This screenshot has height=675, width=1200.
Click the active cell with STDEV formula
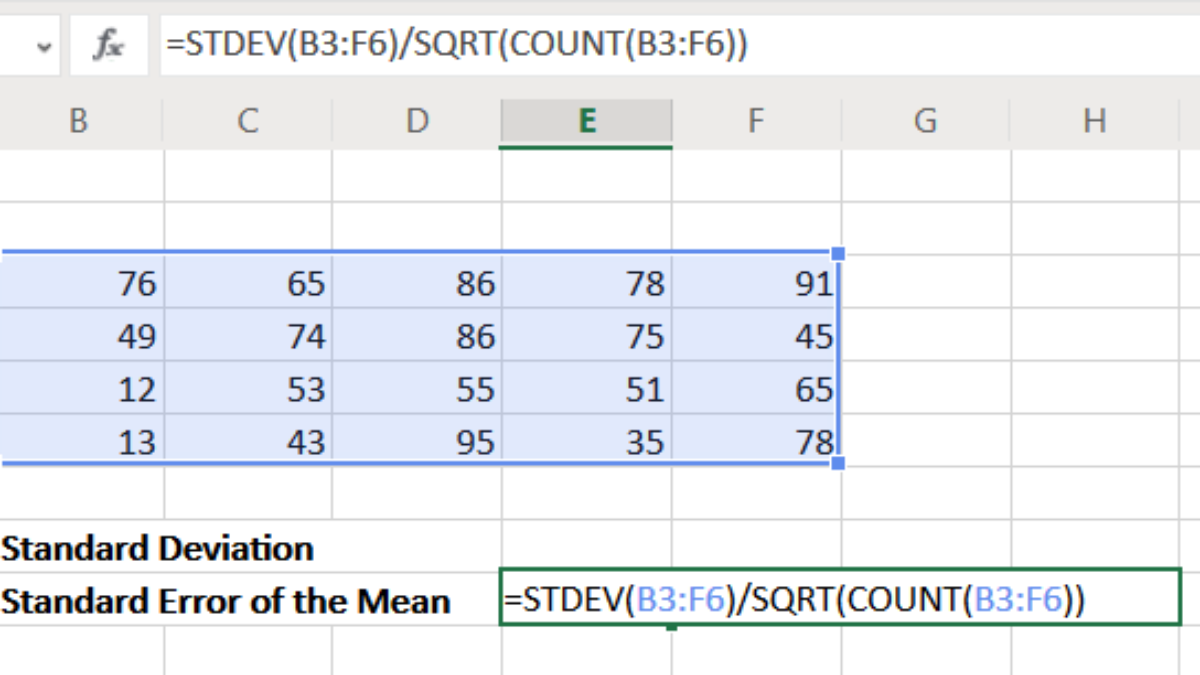click(840, 599)
